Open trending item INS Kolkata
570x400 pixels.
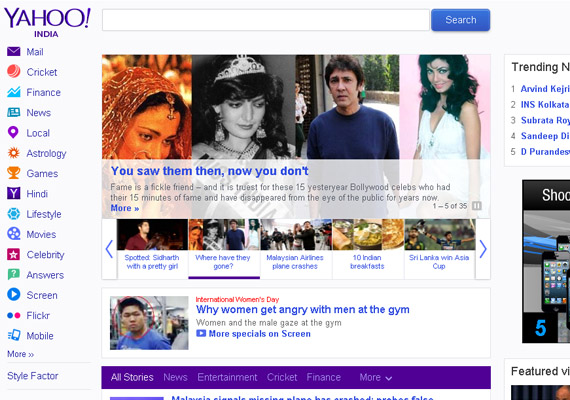545,105
